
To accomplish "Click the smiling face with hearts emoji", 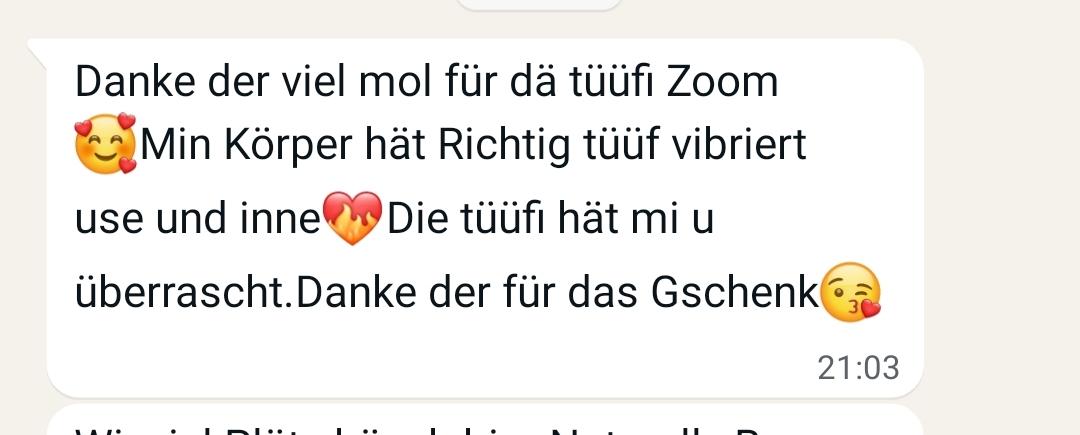I will (105, 144).
